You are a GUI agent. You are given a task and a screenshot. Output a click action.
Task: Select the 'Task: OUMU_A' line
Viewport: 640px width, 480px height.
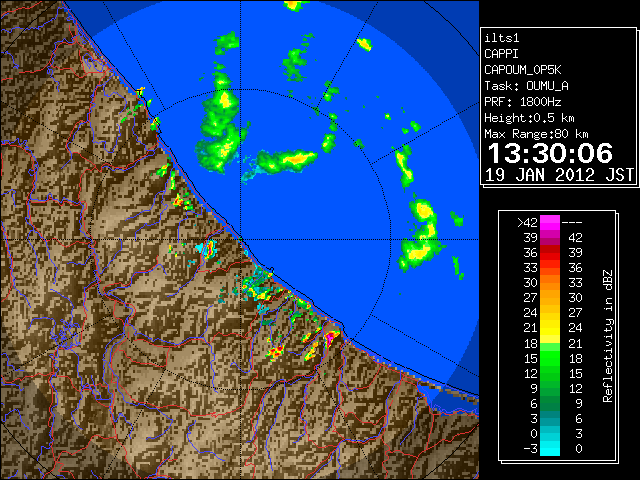click(526, 86)
